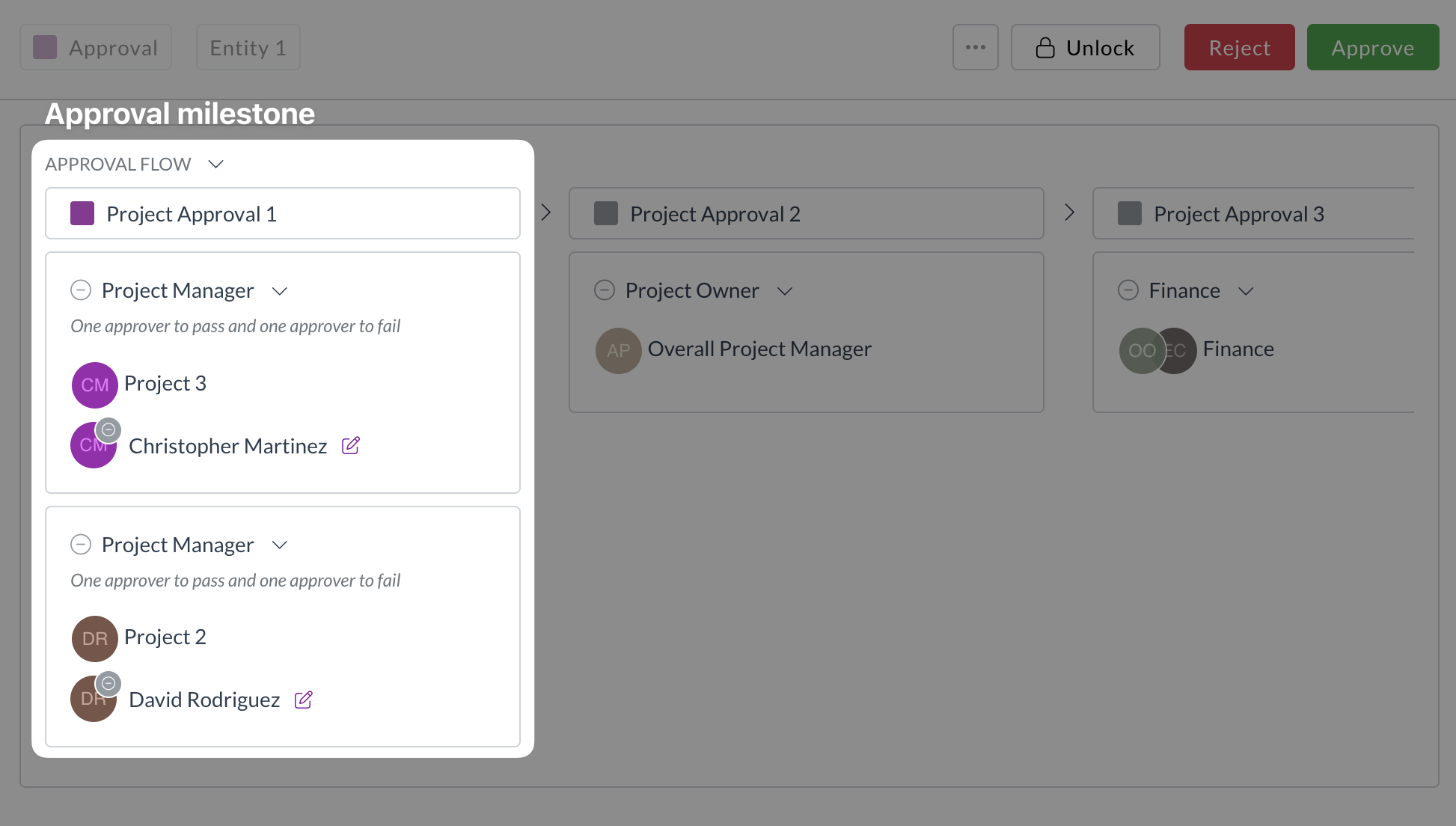The height and width of the screenshot is (826, 1456).
Task: Open the three-dots more options menu
Action: [x=975, y=47]
